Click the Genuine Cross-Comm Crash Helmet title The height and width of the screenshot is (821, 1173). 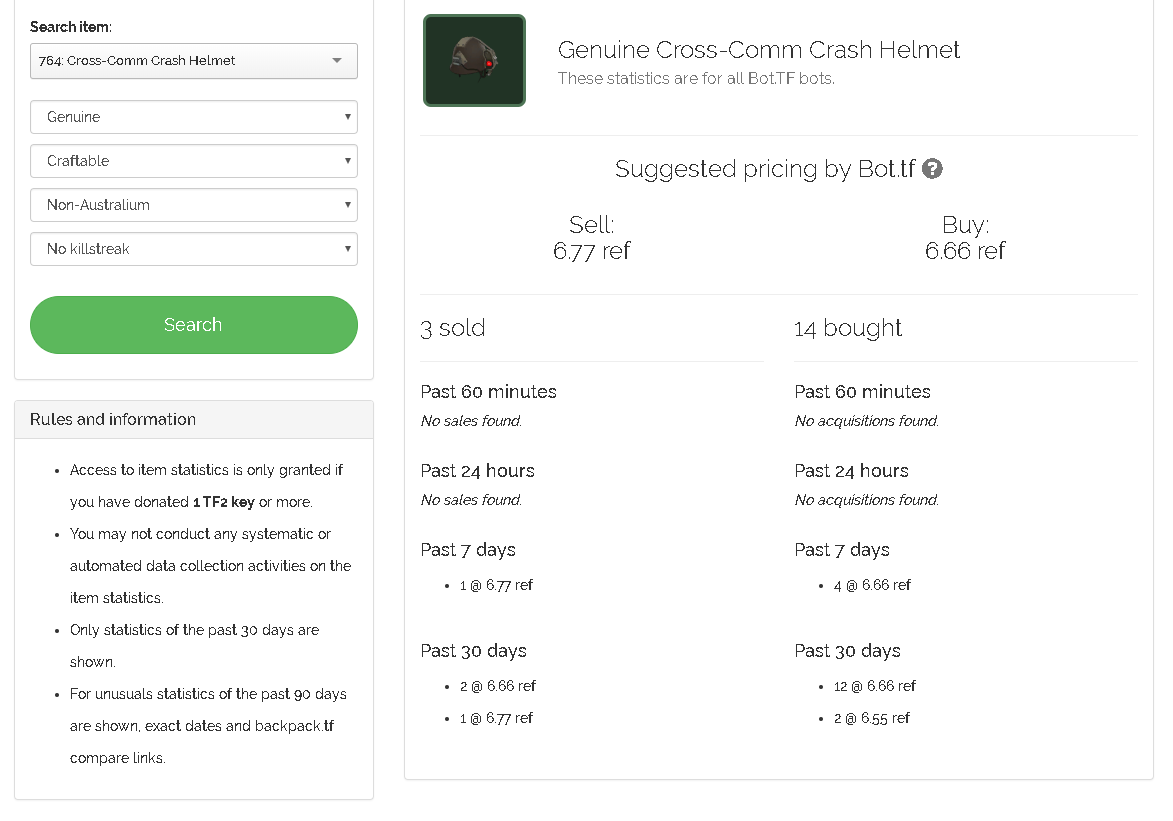758,50
